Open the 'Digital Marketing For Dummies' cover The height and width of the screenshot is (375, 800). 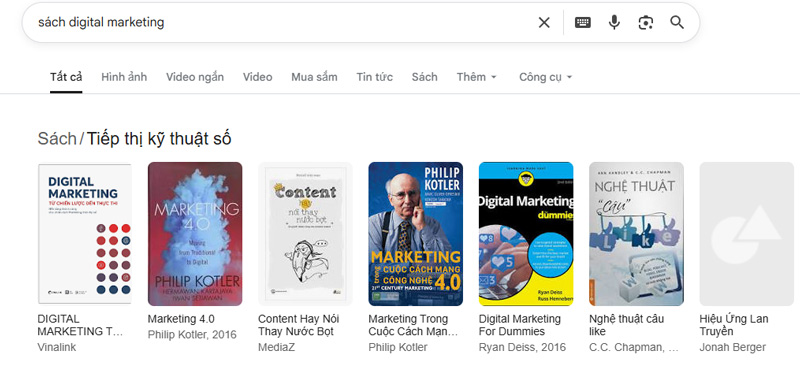(x=526, y=234)
